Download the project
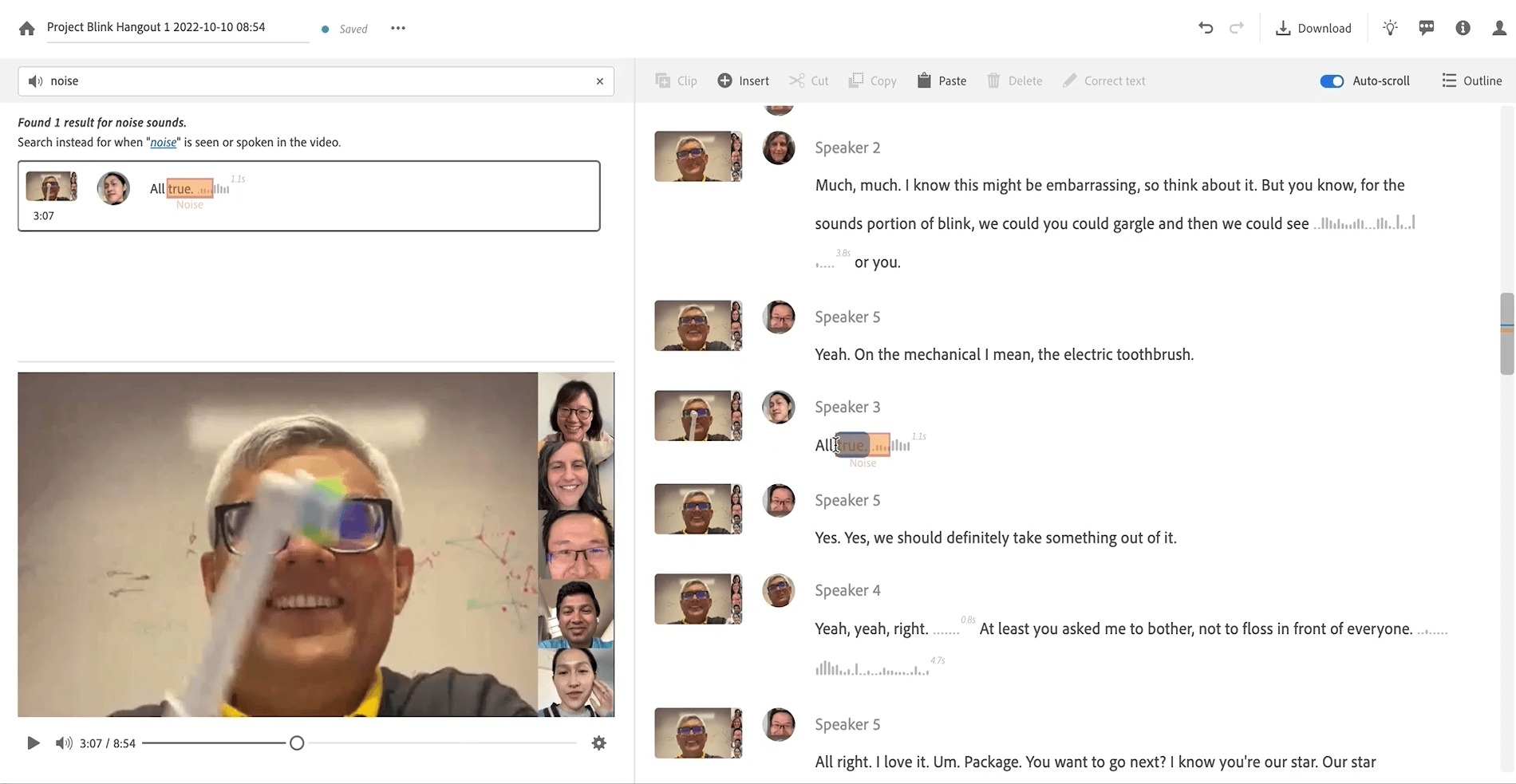The image size is (1516, 784). tap(1313, 29)
